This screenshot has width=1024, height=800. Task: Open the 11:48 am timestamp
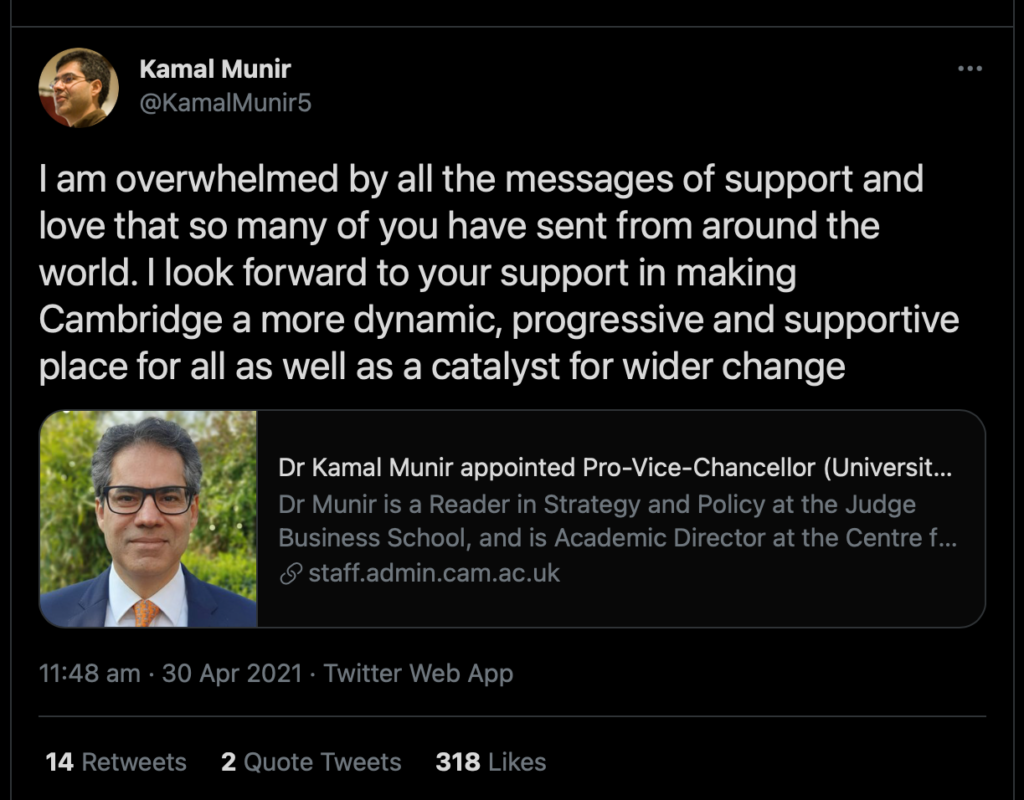click(89, 673)
